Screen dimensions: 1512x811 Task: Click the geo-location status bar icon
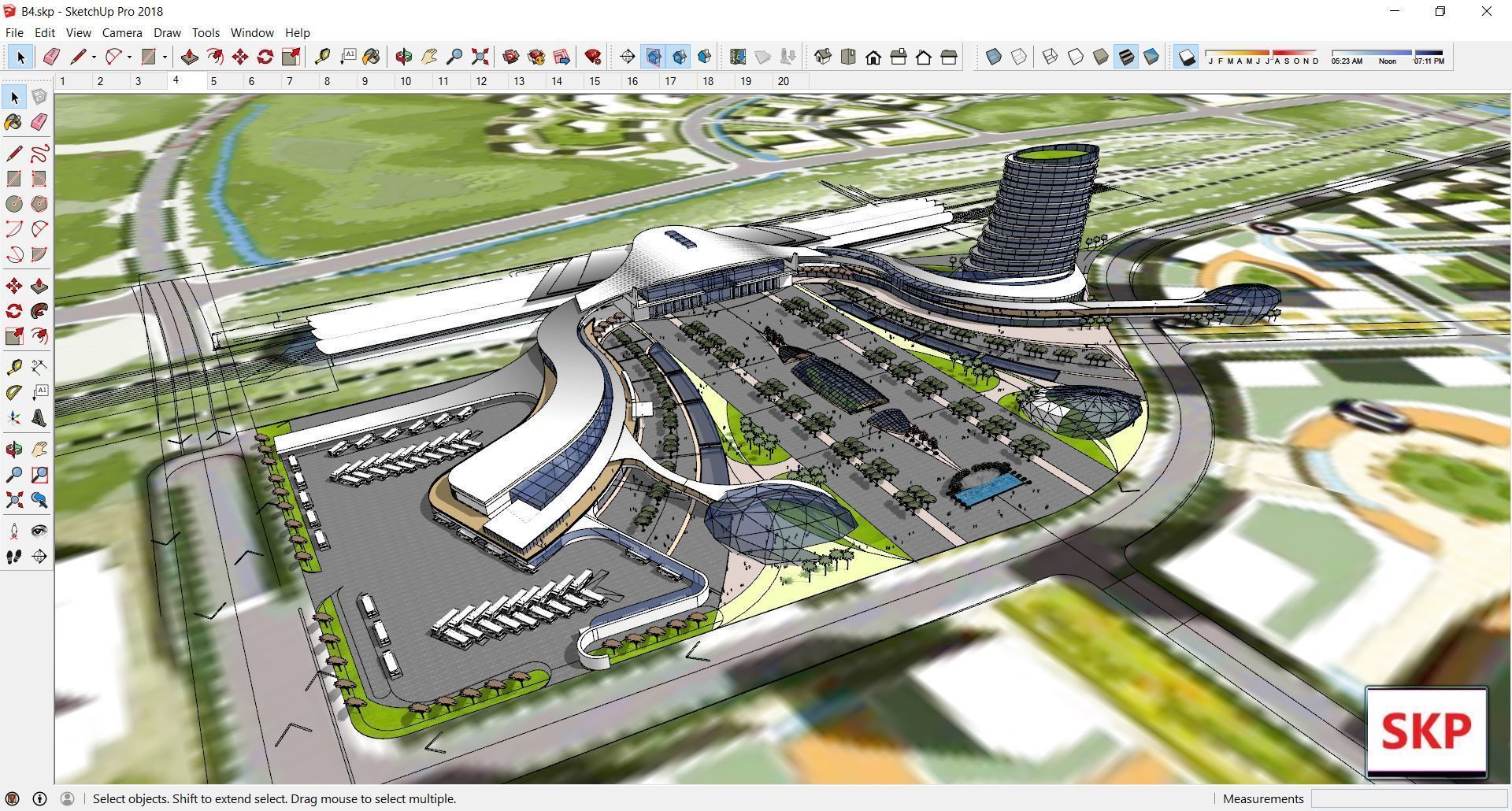click(13, 798)
